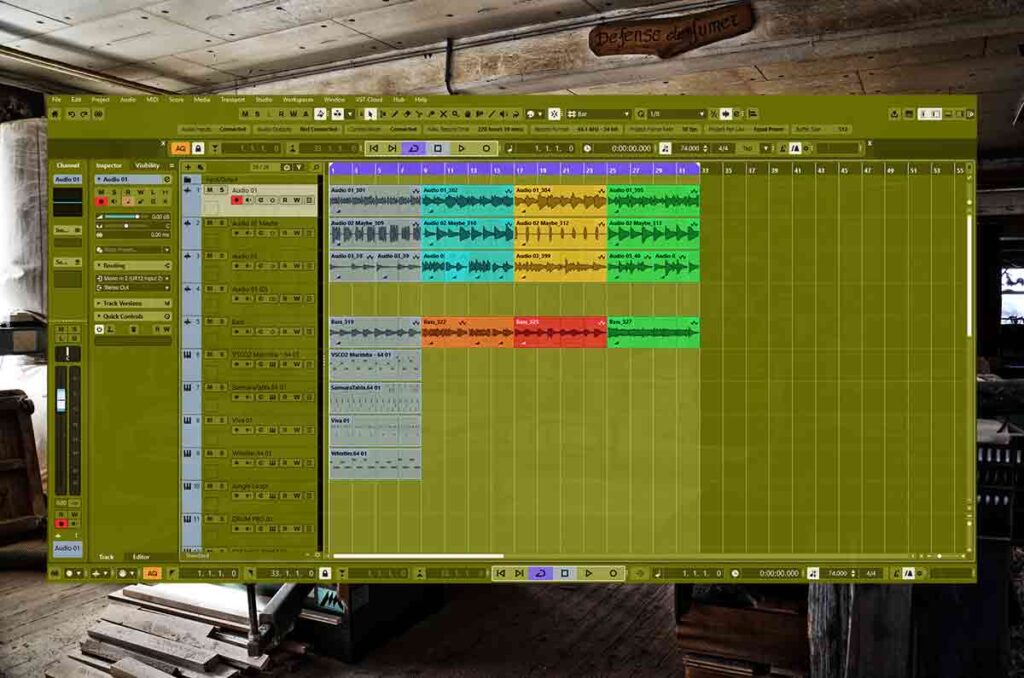Click the Cycle loop button in top transport
The image size is (1024, 678).
point(413,148)
